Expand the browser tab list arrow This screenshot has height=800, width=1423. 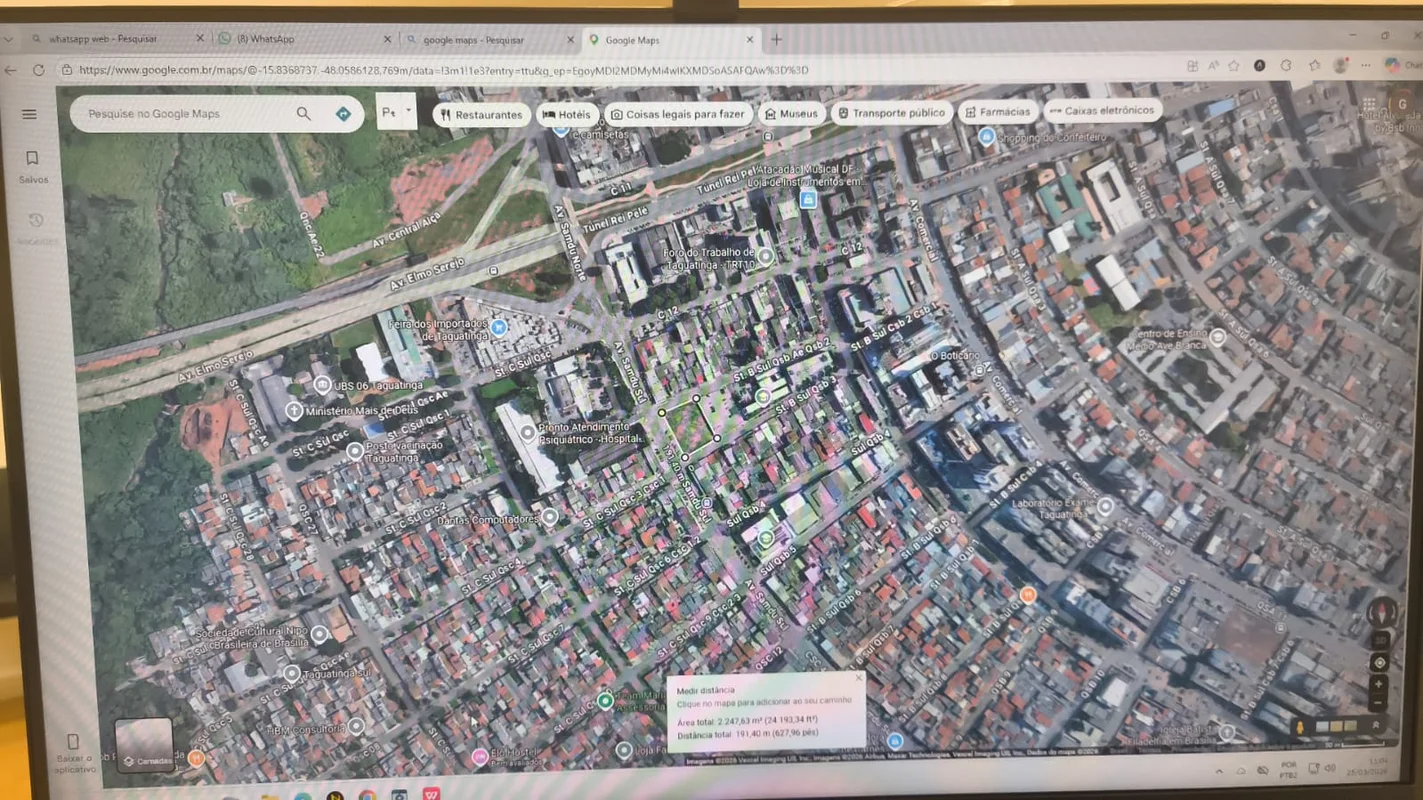click(9, 39)
